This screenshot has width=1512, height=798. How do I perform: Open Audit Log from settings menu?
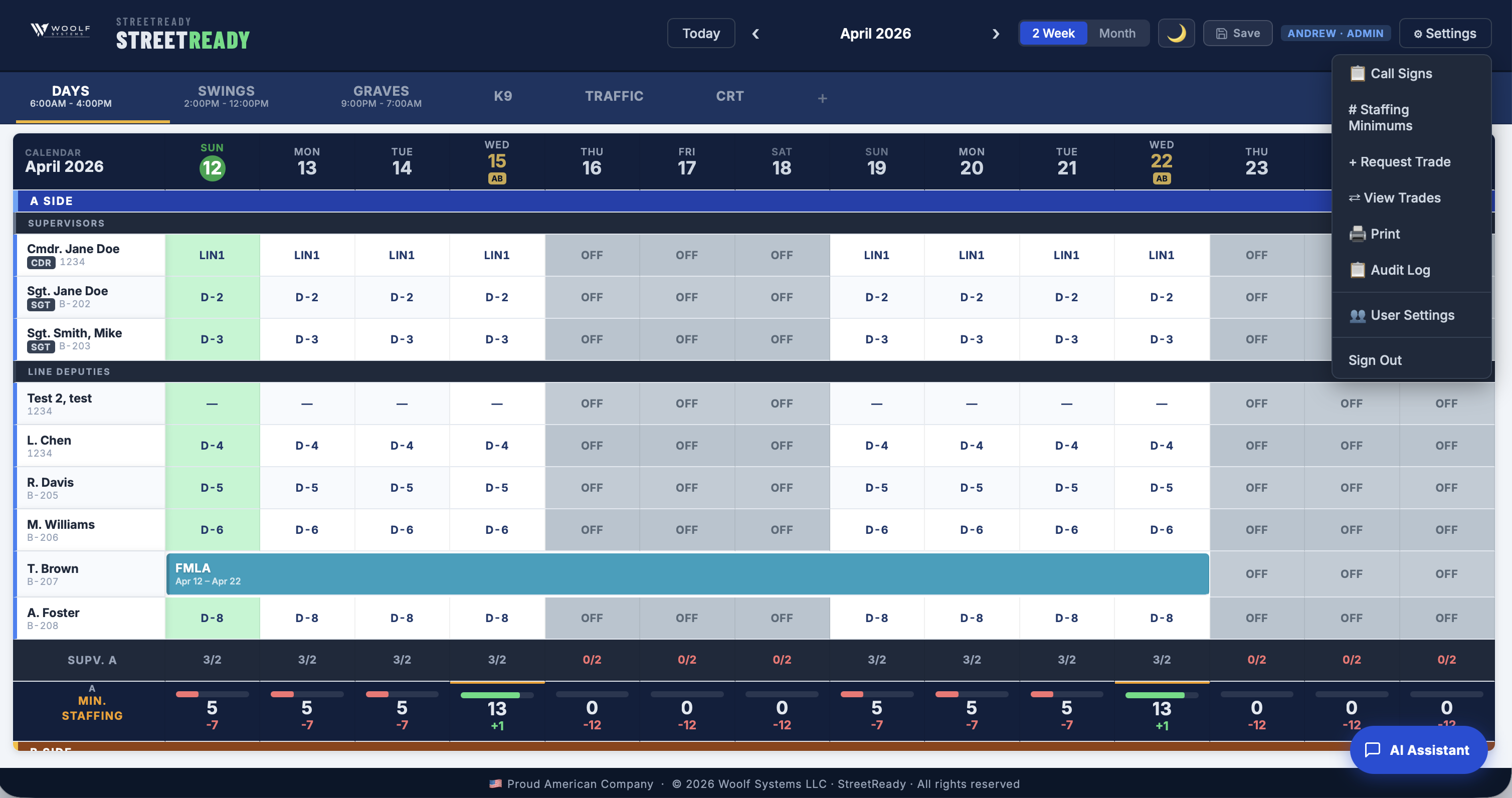[x=1400, y=270]
